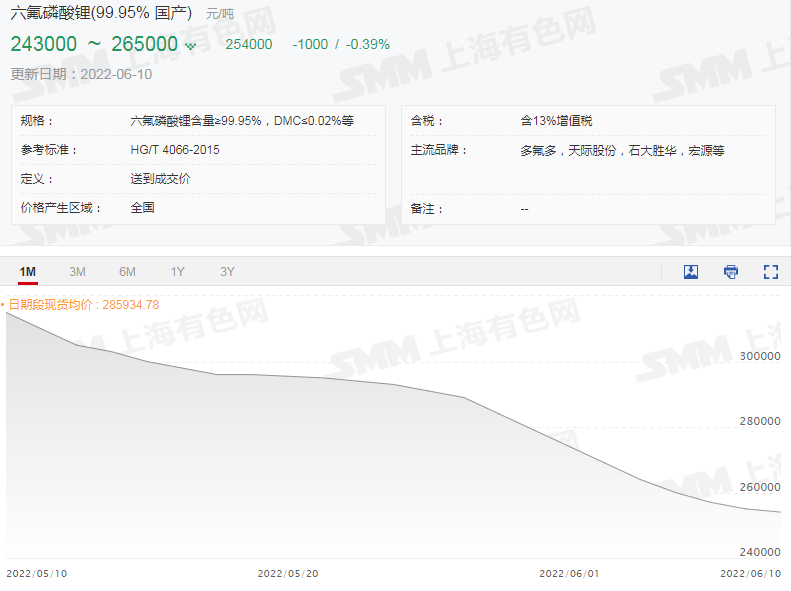Click the product title 六氟磷酸锂(99.95% 国产)
This screenshot has height=591, width=791.
click(101, 14)
